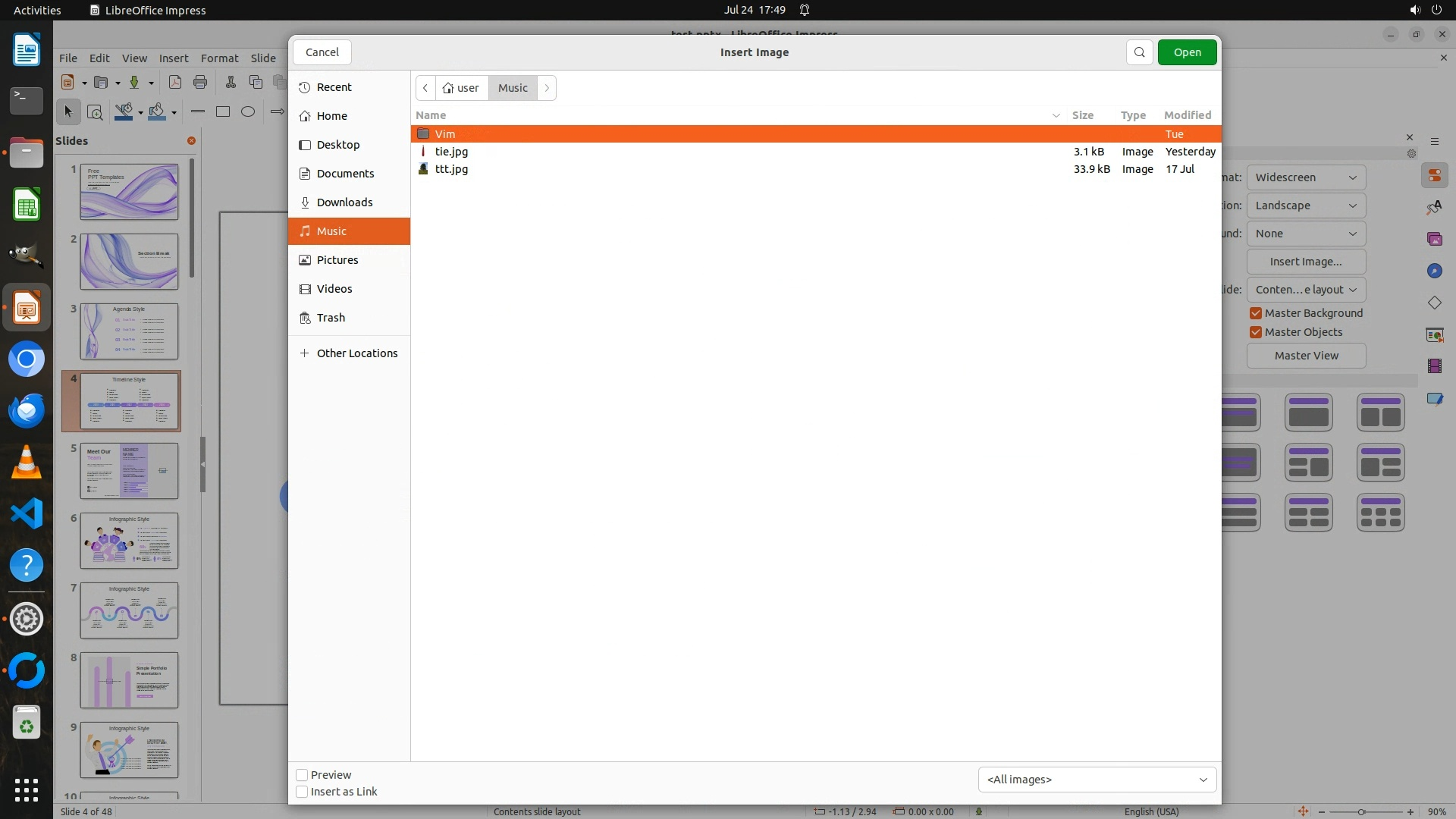The width and height of the screenshot is (1456, 819).
Task: Open the Pictures location in sidebar
Action: (x=337, y=260)
